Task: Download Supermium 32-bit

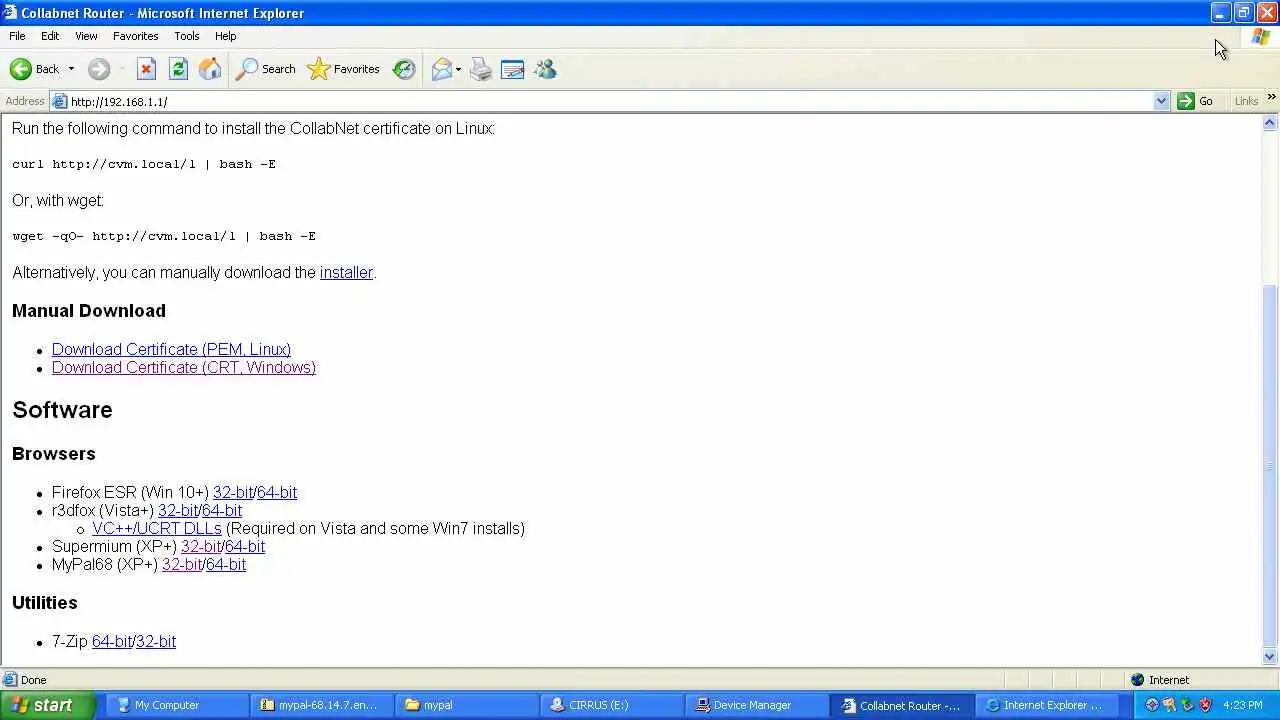Action: pos(201,546)
